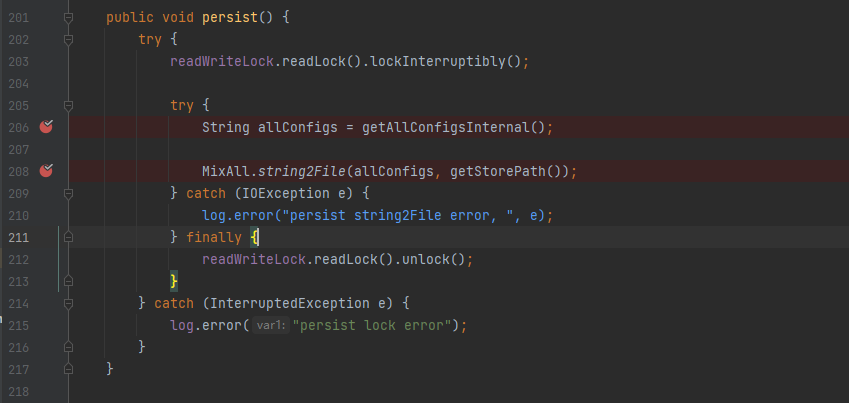Click the readWriteLock field on line 212
This screenshot has height=403, width=849.
click(254, 259)
